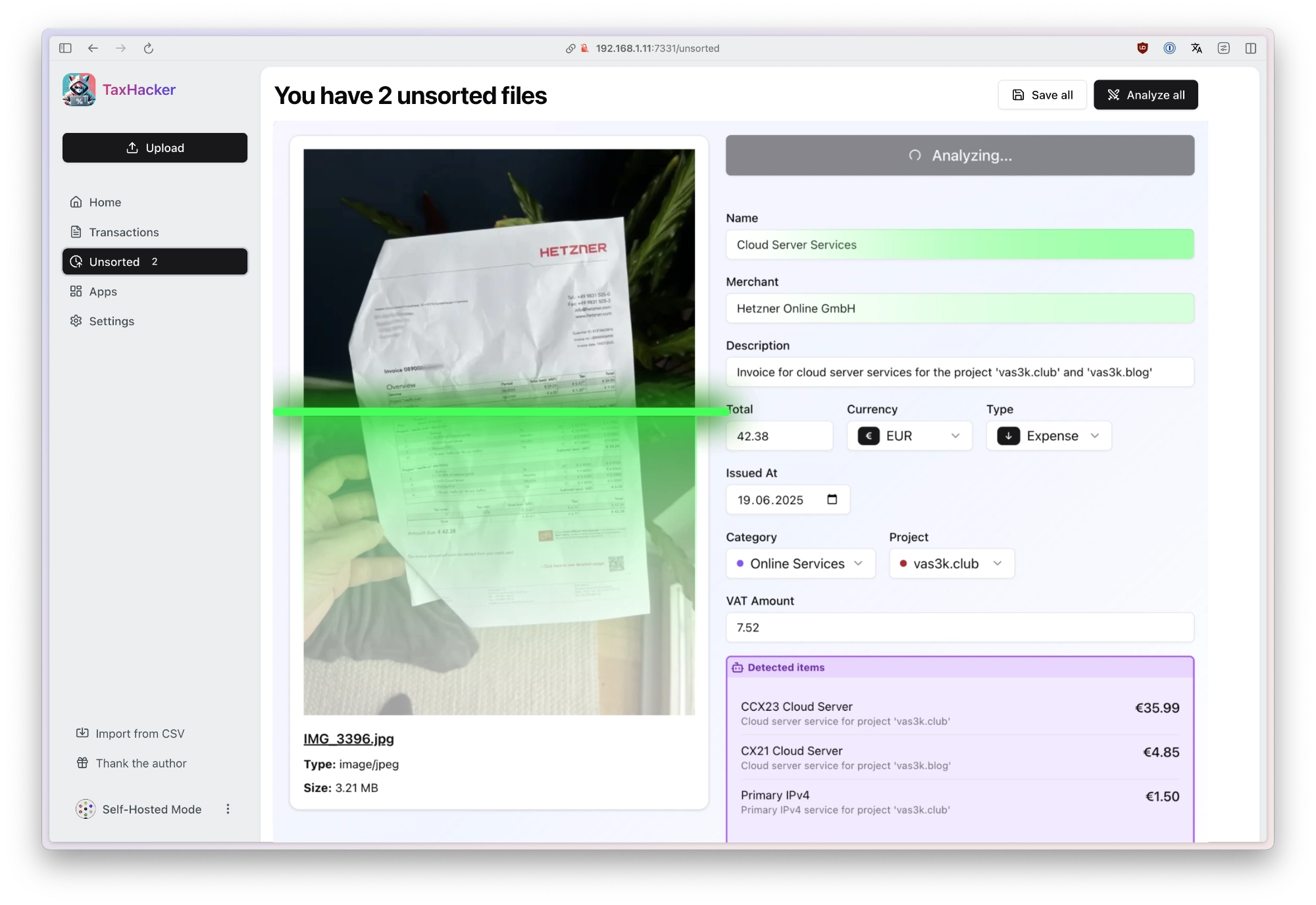Viewport: 1316px width, 905px height.
Task: Click the Detected items purple box icon
Action: coord(739,667)
